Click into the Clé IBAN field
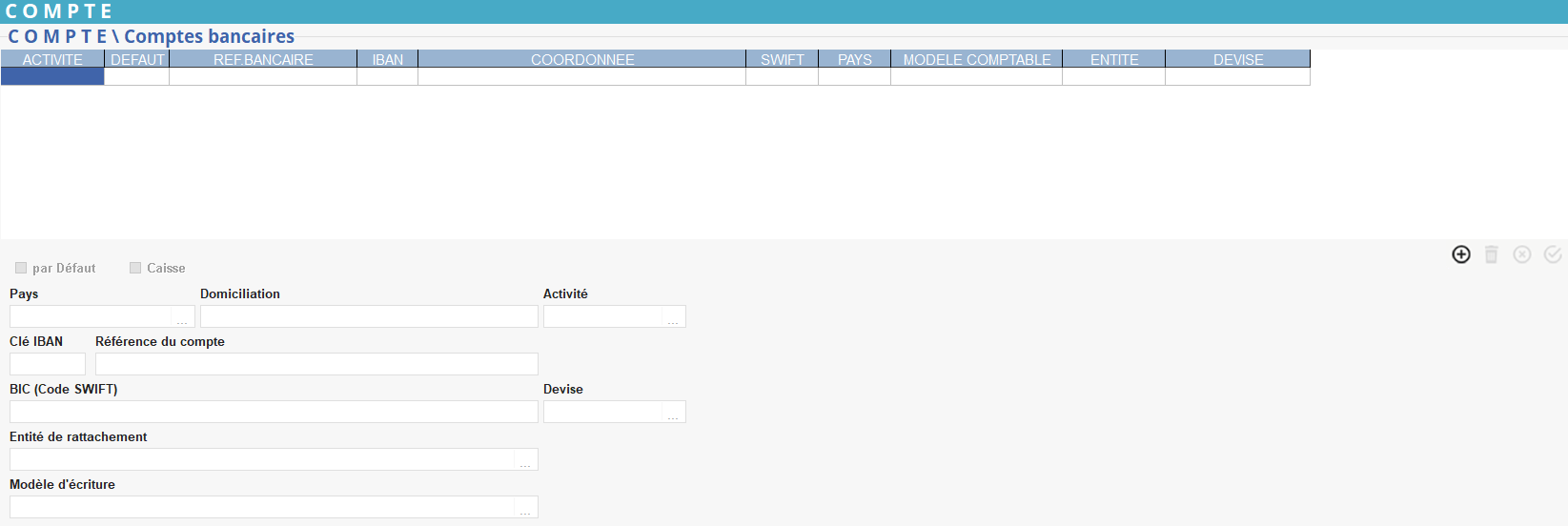This screenshot has height=526, width=1568. tap(48, 364)
